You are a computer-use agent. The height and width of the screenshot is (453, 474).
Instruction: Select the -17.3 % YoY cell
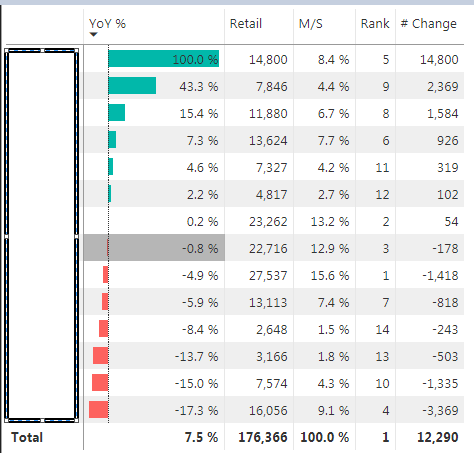point(154,410)
